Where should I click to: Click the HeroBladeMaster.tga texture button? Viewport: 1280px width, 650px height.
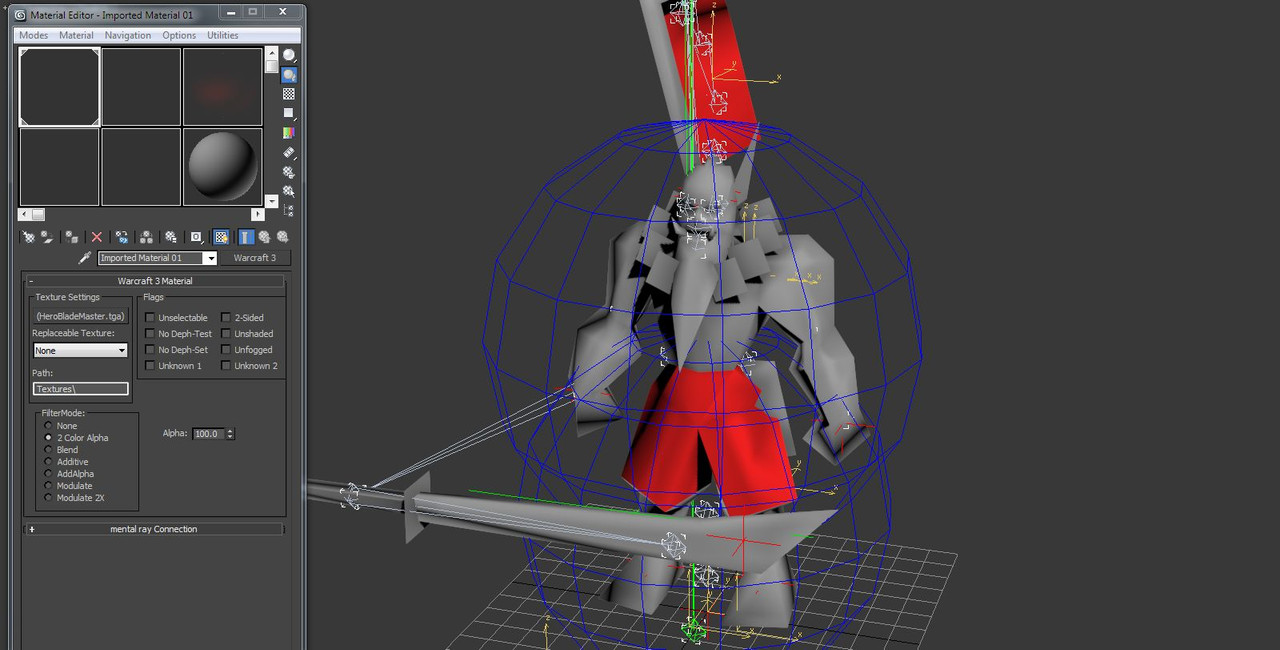click(x=81, y=316)
